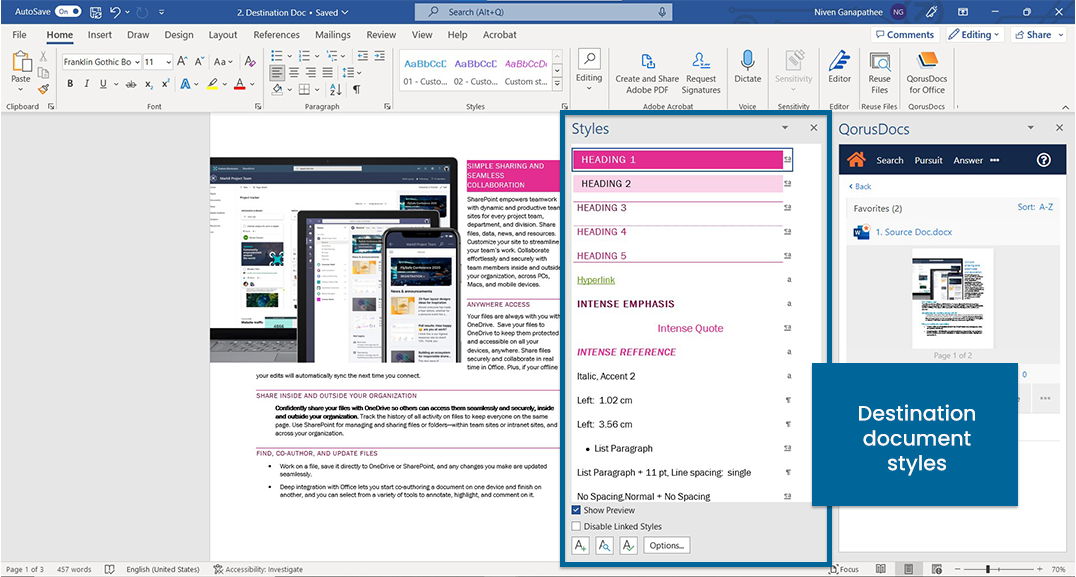Viewport: 1076px width, 577px height.
Task: Click the Back link in QorusDocs
Action: pos(860,187)
